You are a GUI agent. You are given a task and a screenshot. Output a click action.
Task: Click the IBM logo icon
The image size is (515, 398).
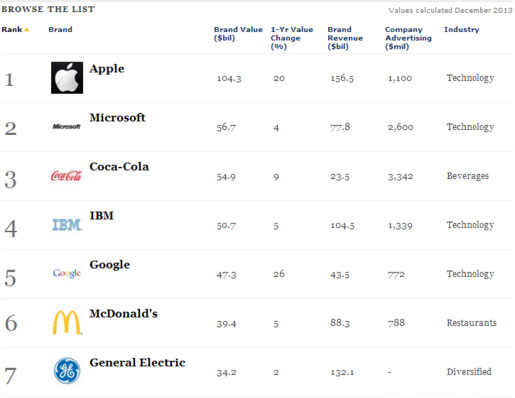(x=67, y=225)
